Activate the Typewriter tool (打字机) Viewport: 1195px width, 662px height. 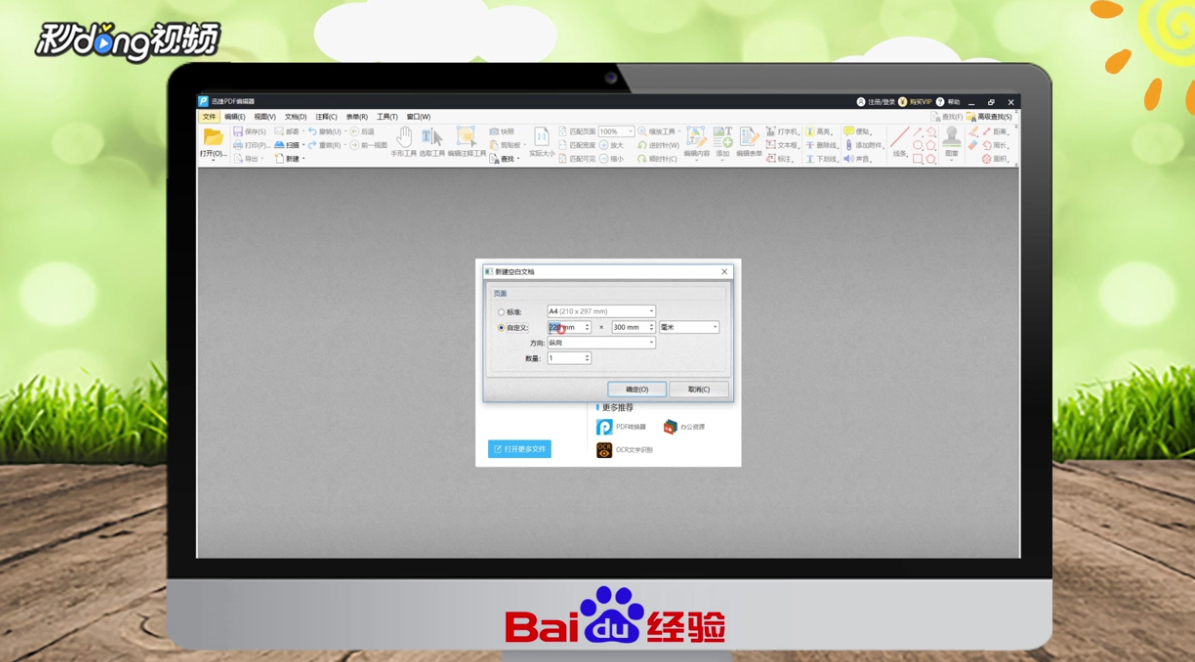tap(783, 133)
